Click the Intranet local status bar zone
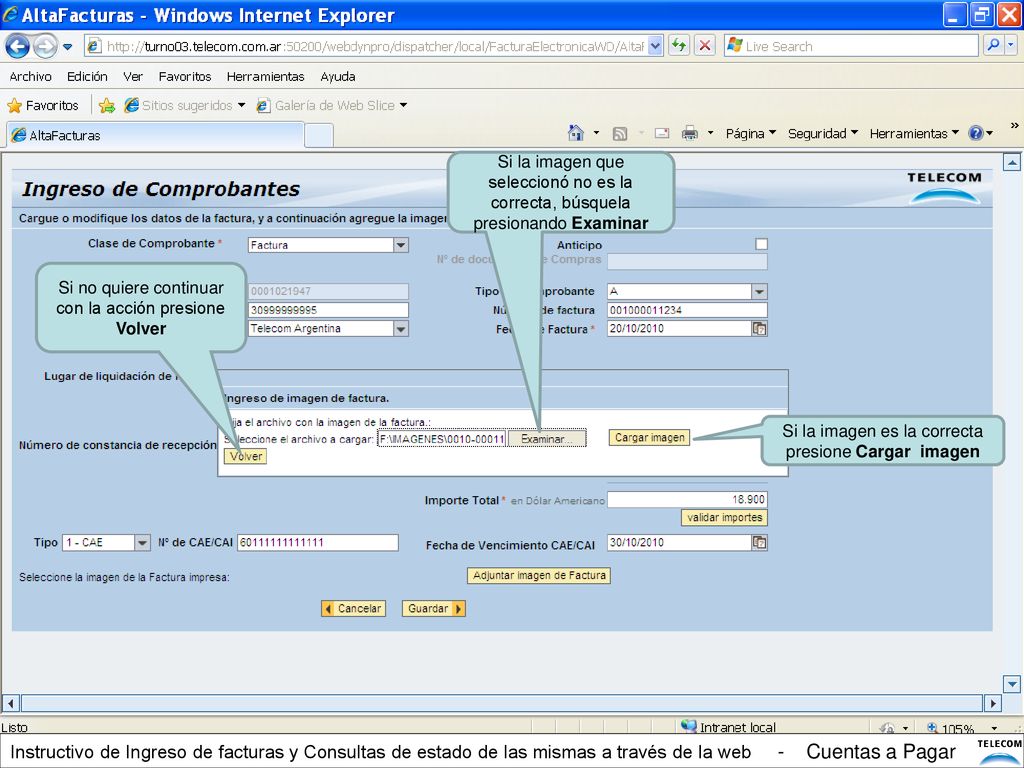Image resolution: width=1024 pixels, height=768 pixels. point(728,727)
